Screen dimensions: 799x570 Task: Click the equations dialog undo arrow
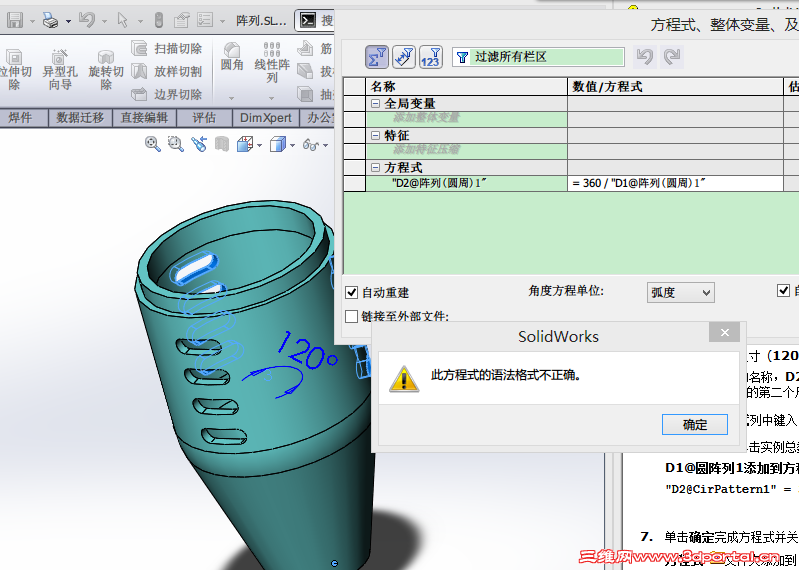coord(645,57)
